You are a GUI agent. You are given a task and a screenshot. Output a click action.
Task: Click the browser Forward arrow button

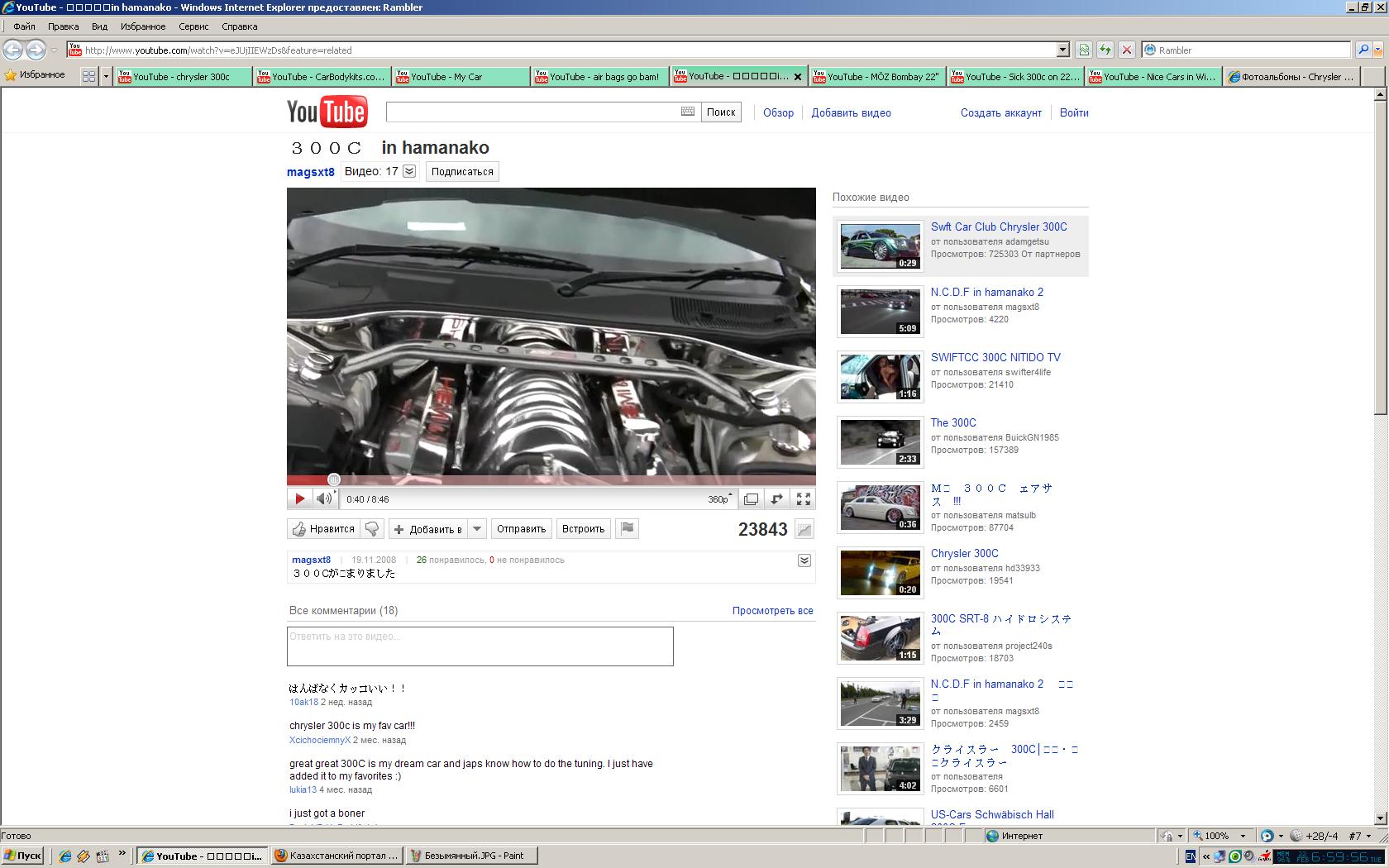36,50
